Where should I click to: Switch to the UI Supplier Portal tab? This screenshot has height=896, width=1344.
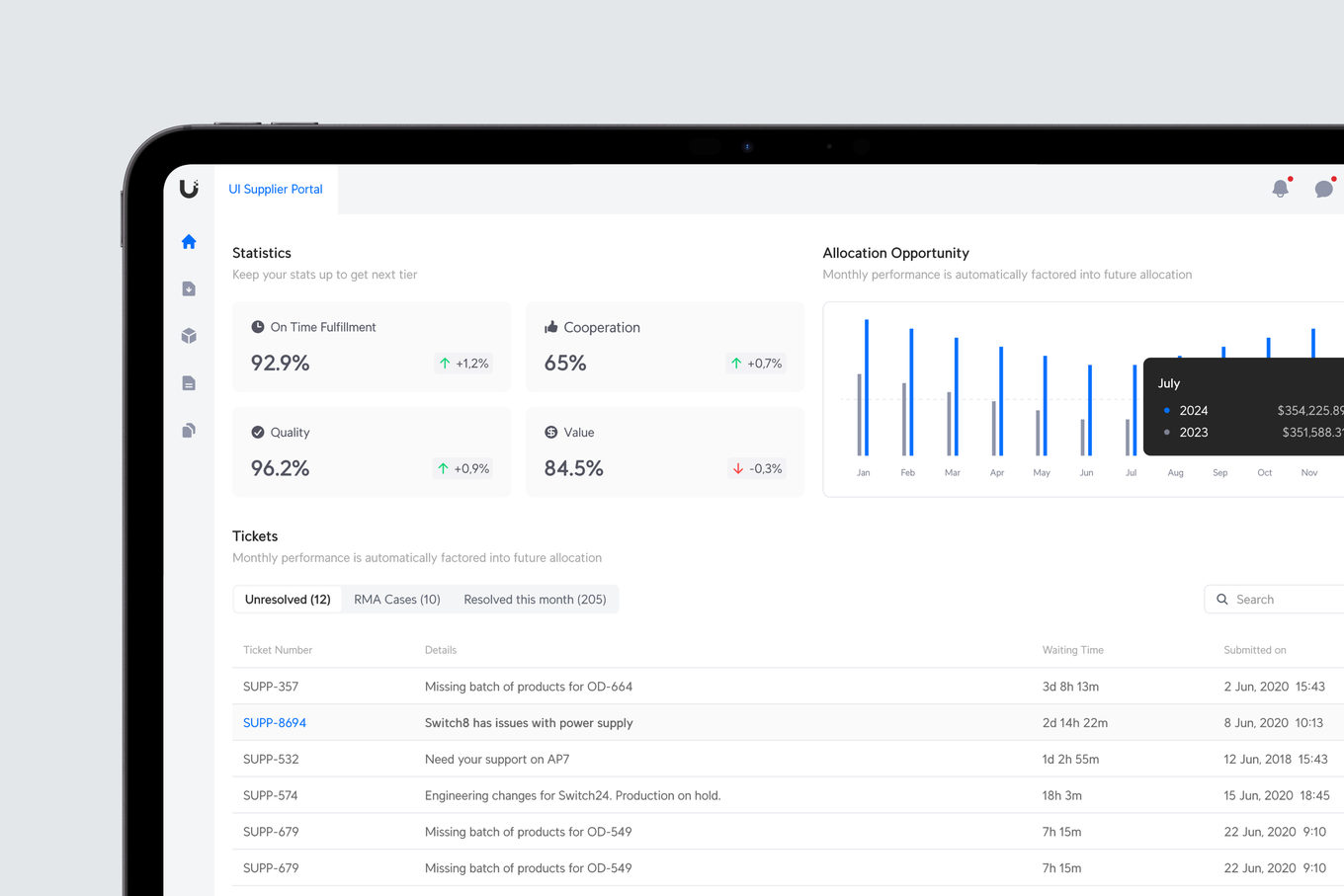tap(276, 189)
